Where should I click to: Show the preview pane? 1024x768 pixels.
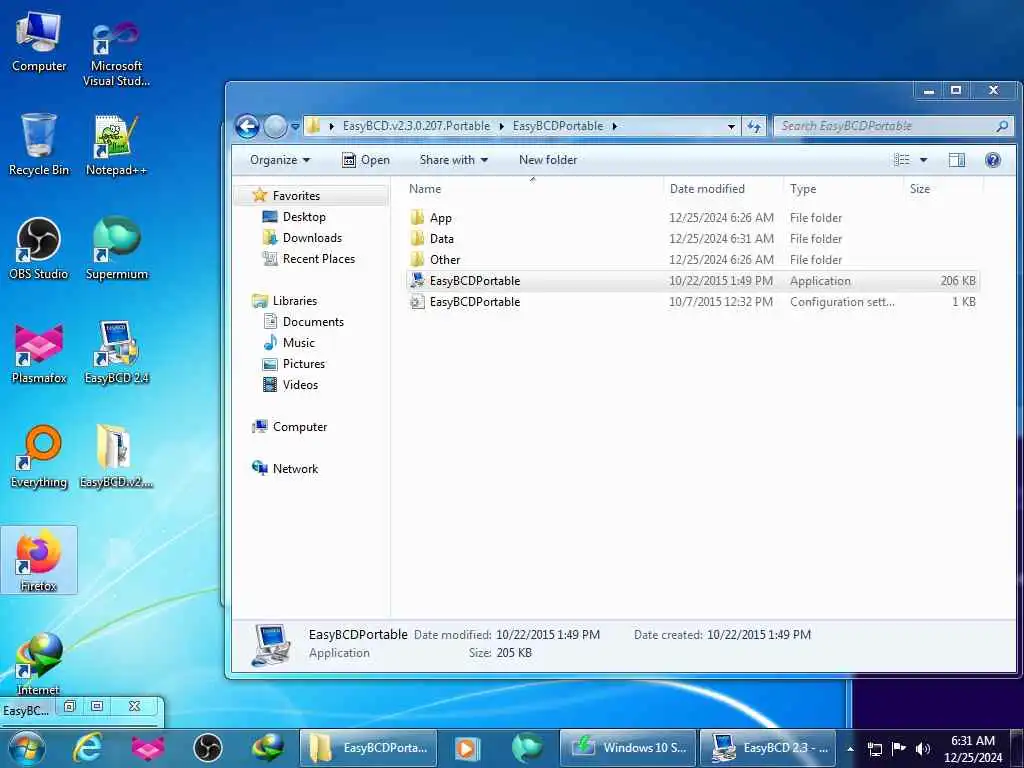click(x=957, y=160)
